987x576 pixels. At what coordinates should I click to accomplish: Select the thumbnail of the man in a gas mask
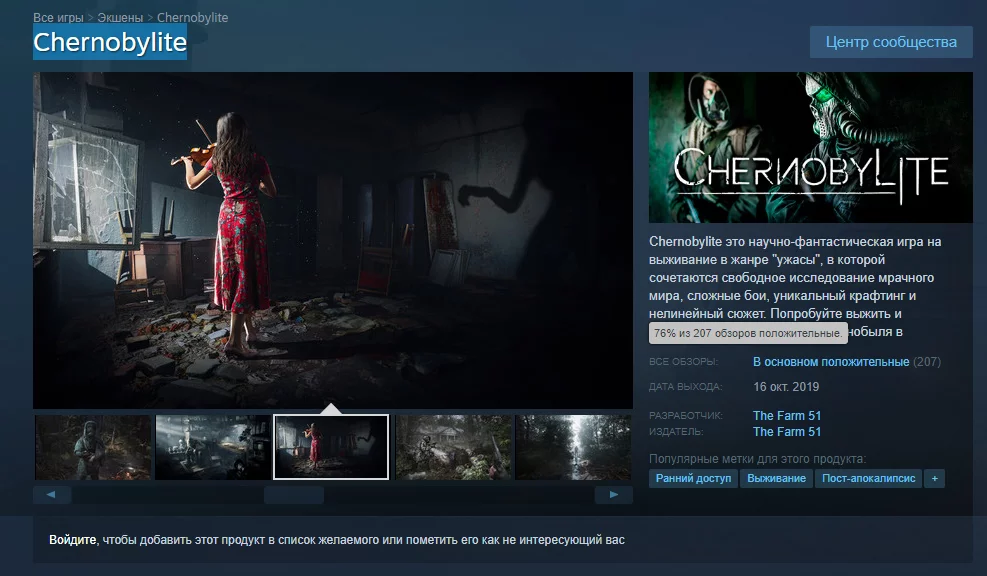93,447
